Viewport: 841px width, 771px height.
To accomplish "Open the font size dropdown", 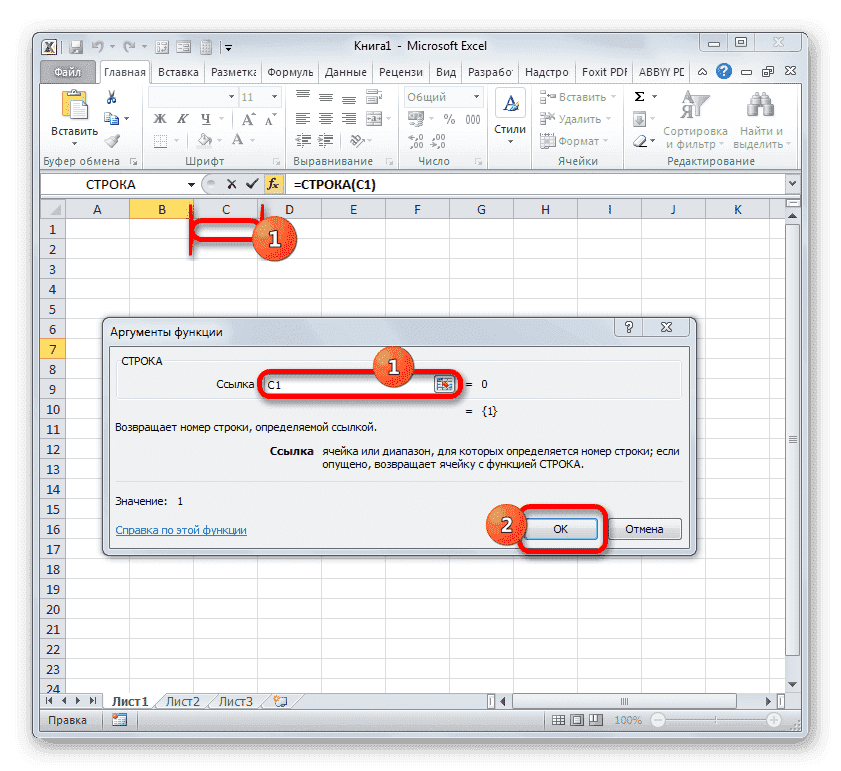I will pos(272,96).
